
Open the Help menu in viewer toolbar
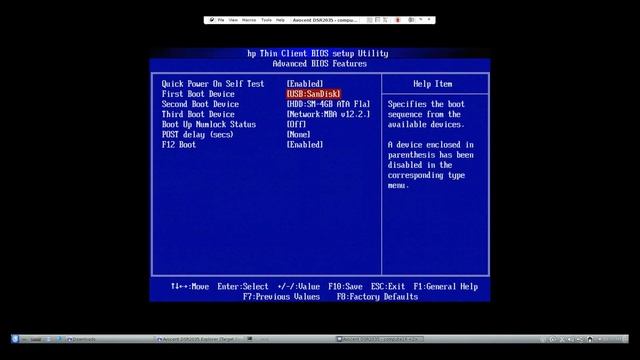pyautogui.click(x=280, y=20)
